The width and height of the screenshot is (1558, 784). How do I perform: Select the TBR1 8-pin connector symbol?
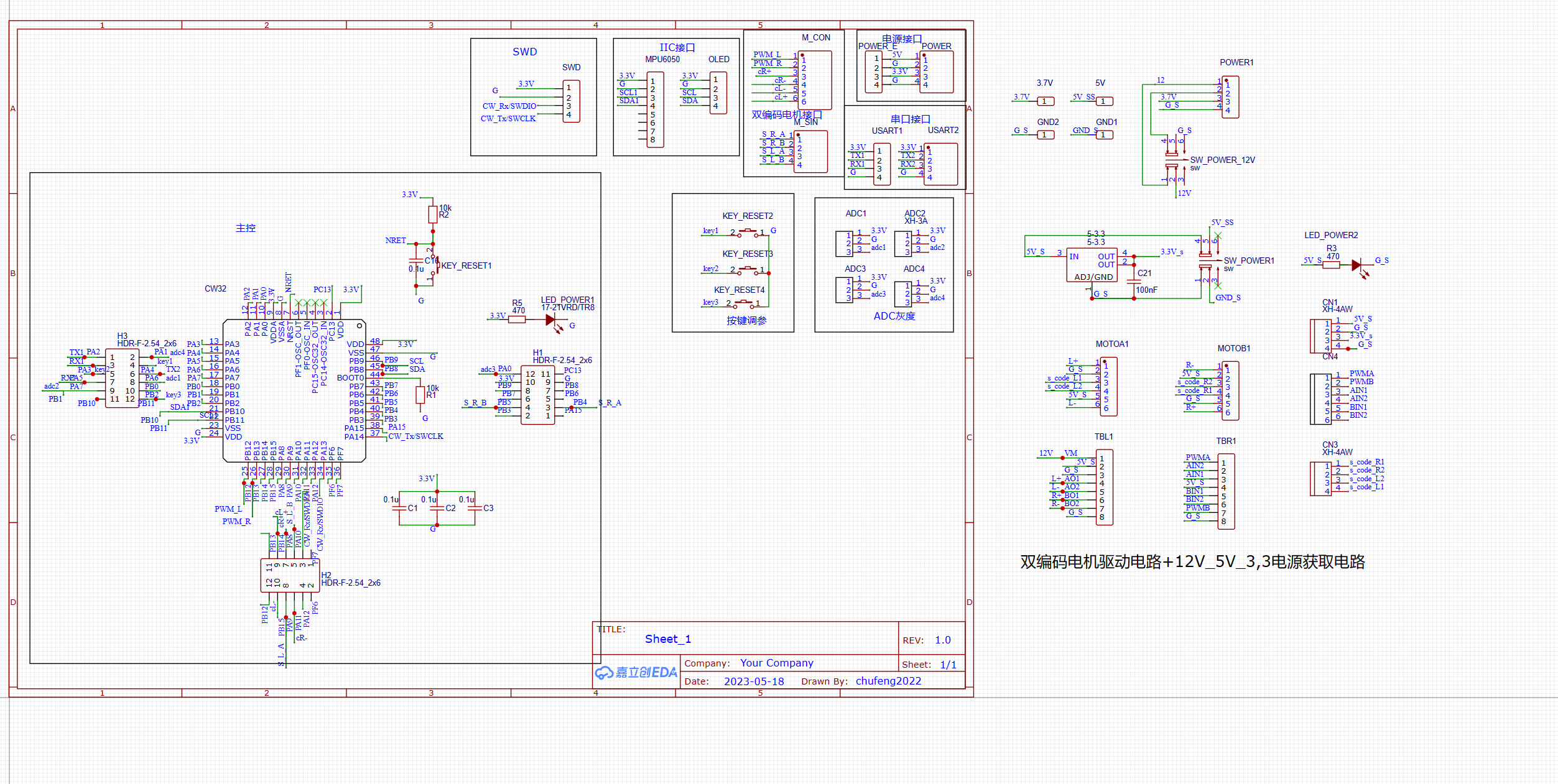[1226, 492]
